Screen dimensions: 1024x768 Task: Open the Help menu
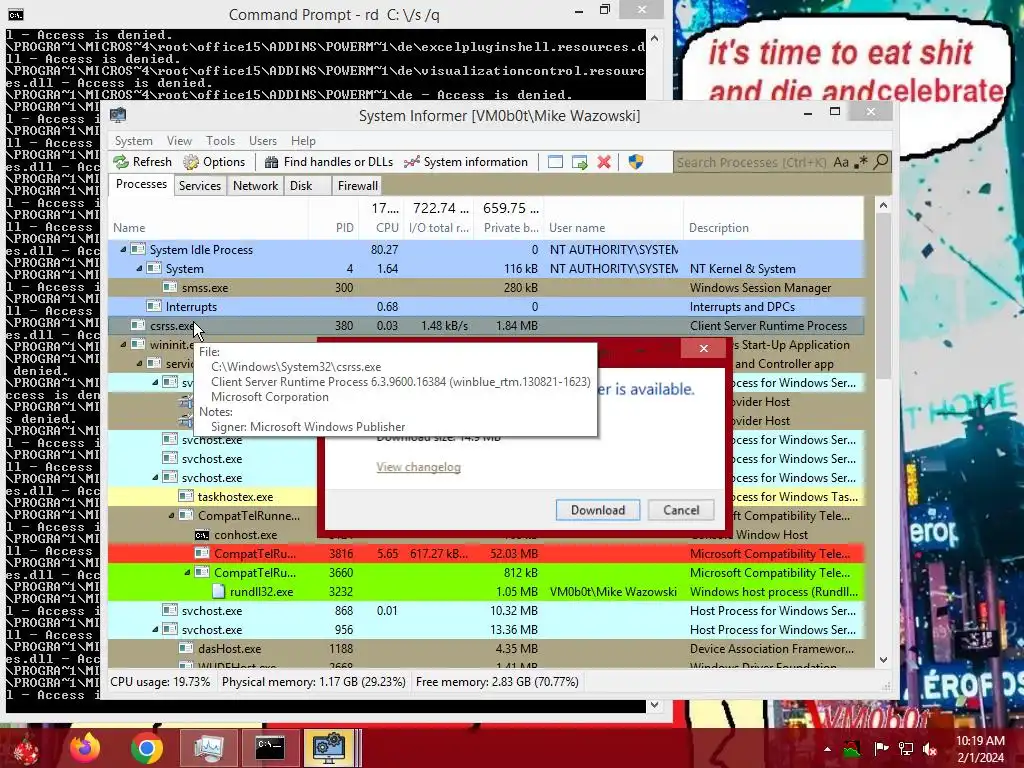click(303, 140)
